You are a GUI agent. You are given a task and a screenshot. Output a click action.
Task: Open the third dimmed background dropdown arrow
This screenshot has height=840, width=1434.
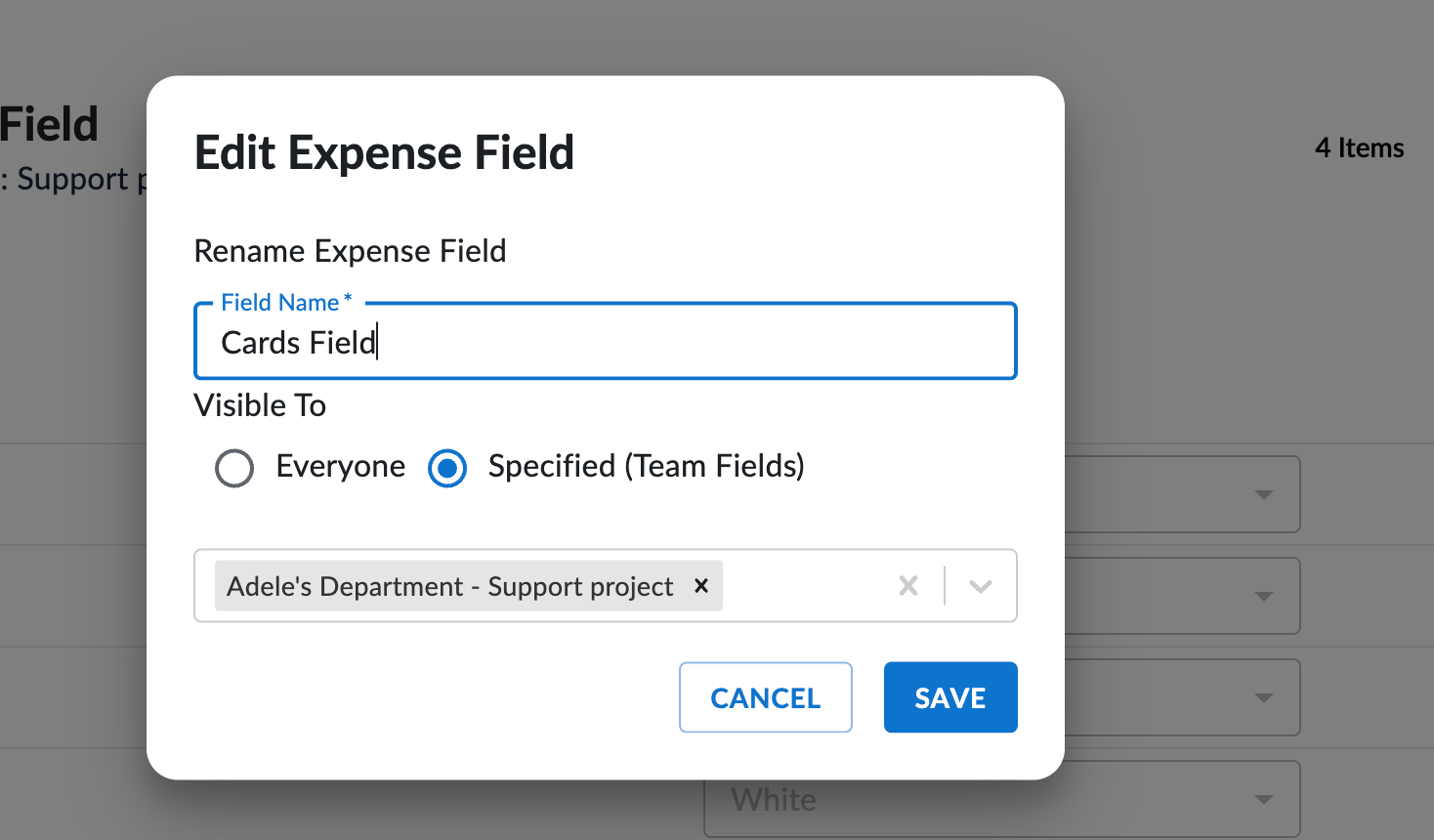click(x=1263, y=697)
